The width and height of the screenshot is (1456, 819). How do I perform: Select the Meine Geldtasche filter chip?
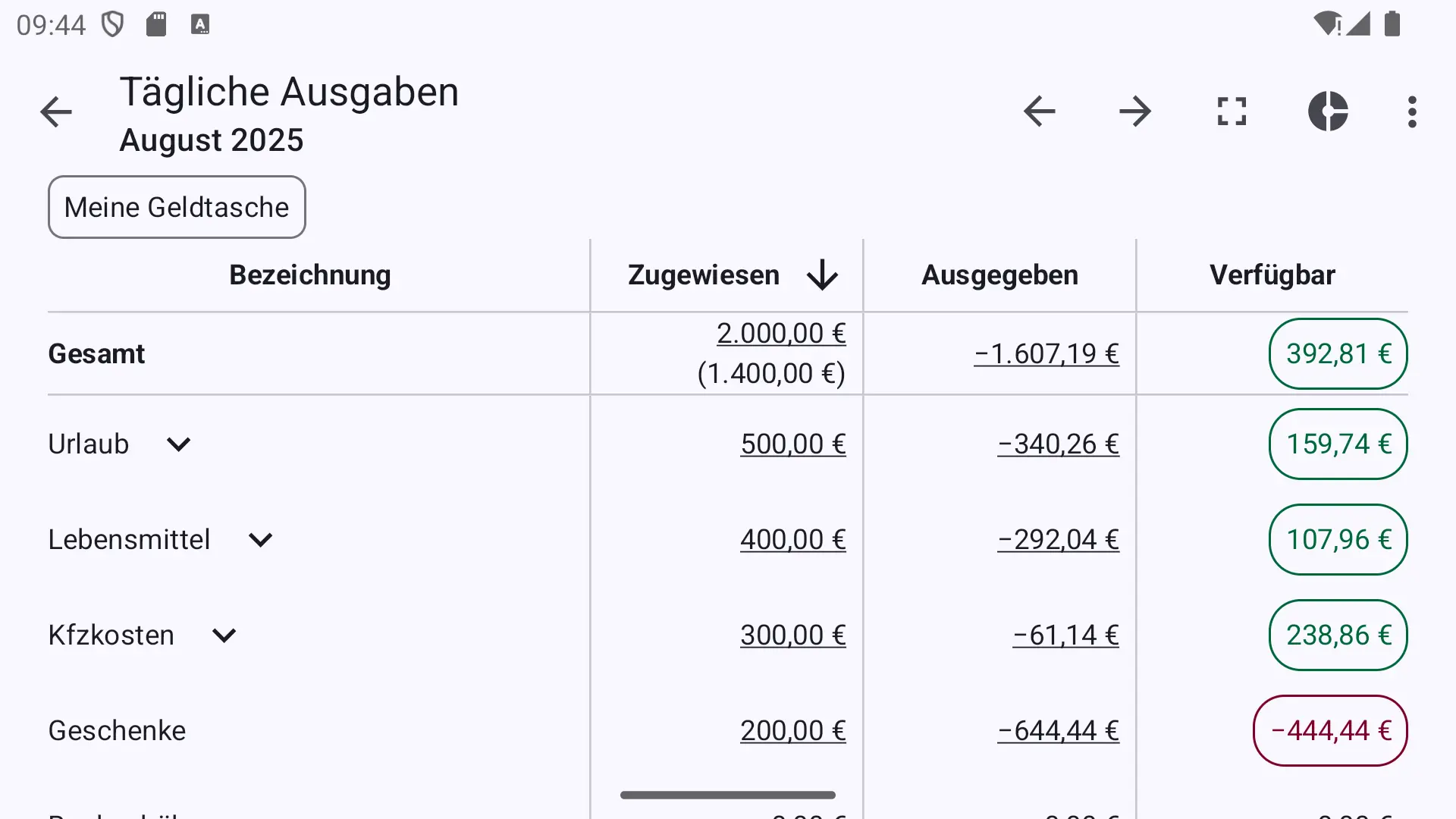[177, 207]
